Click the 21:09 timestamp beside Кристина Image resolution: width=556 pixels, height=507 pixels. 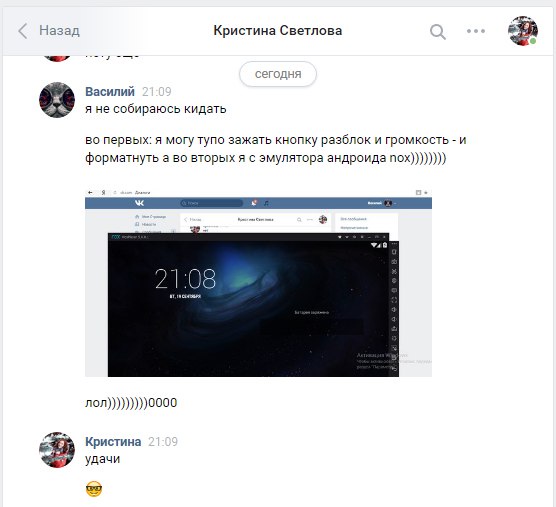click(x=163, y=442)
